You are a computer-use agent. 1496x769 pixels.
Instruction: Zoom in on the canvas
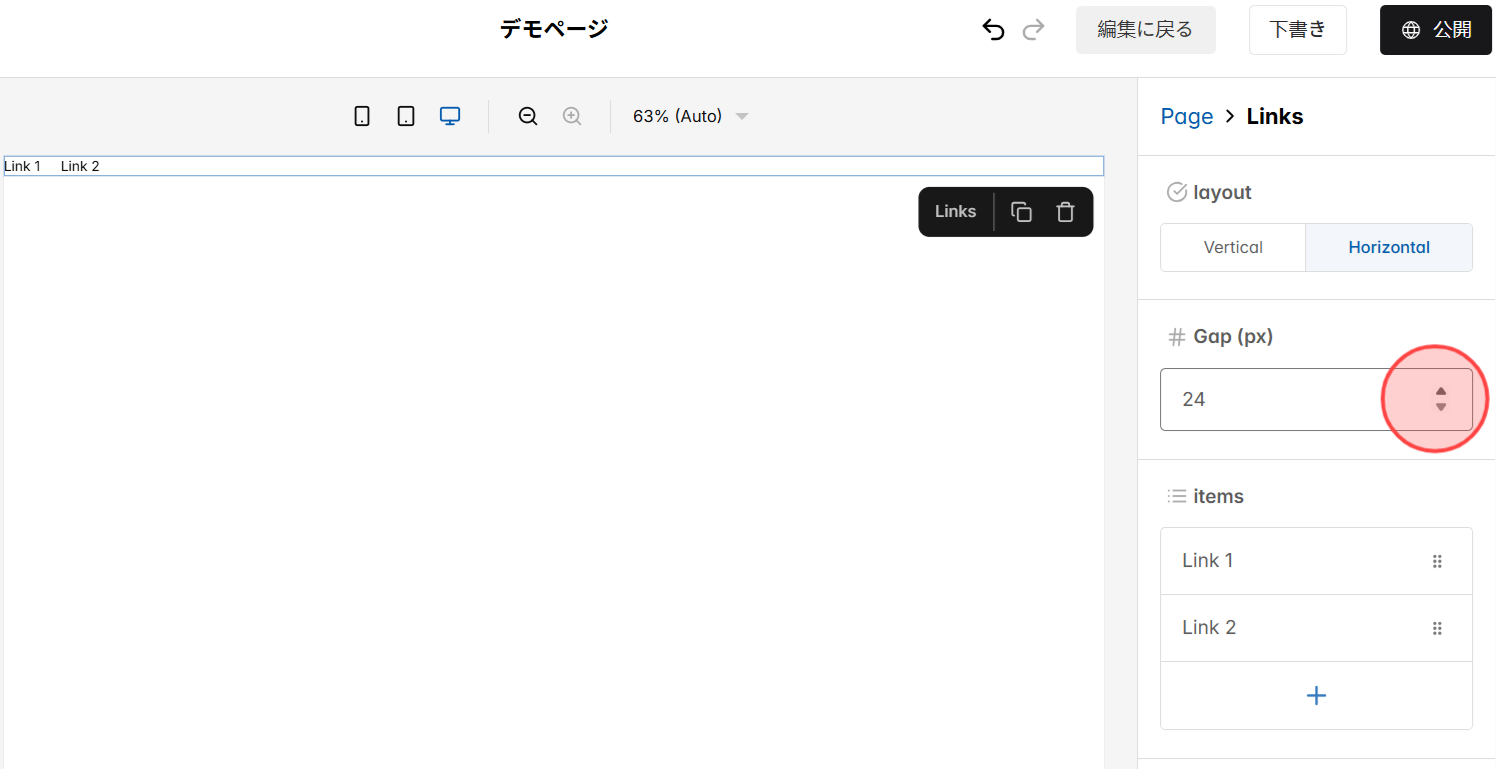click(x=571, y=116)
